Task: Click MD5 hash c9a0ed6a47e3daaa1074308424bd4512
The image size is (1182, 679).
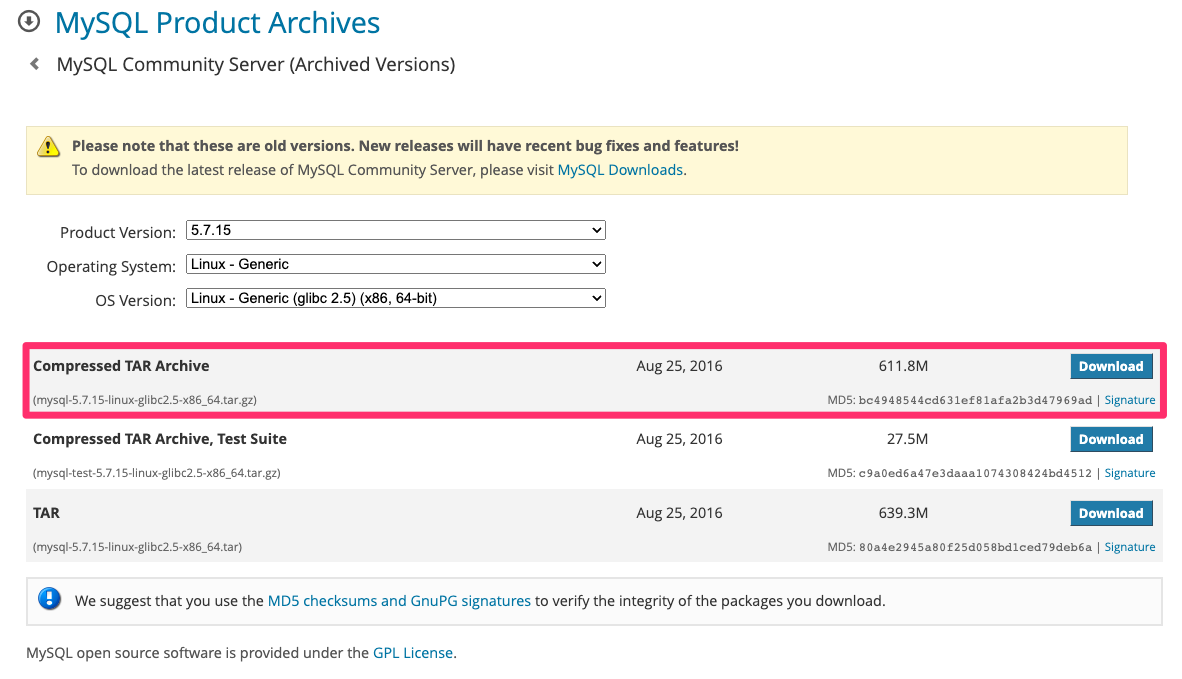Action: pos(975,473)
